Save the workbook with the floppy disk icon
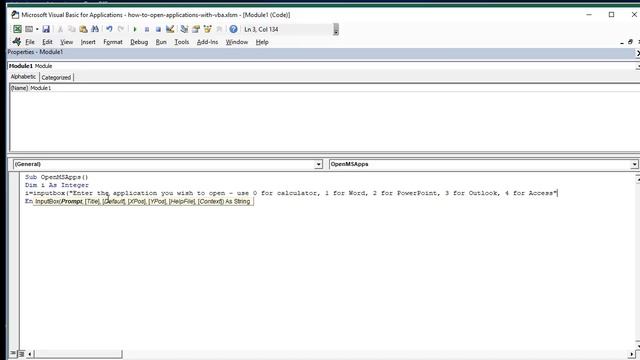 point(46,29)
